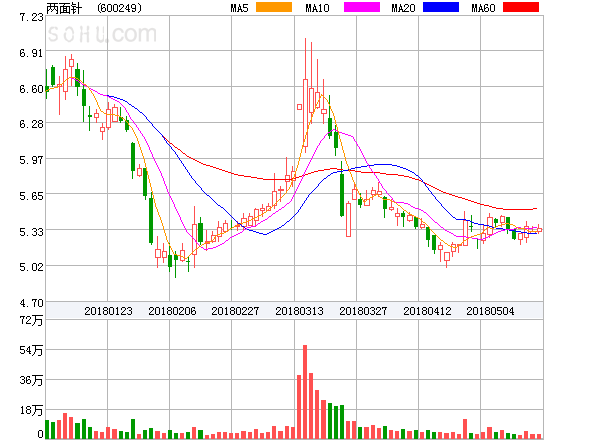Click the 20180327 date label

click(363, 311)
